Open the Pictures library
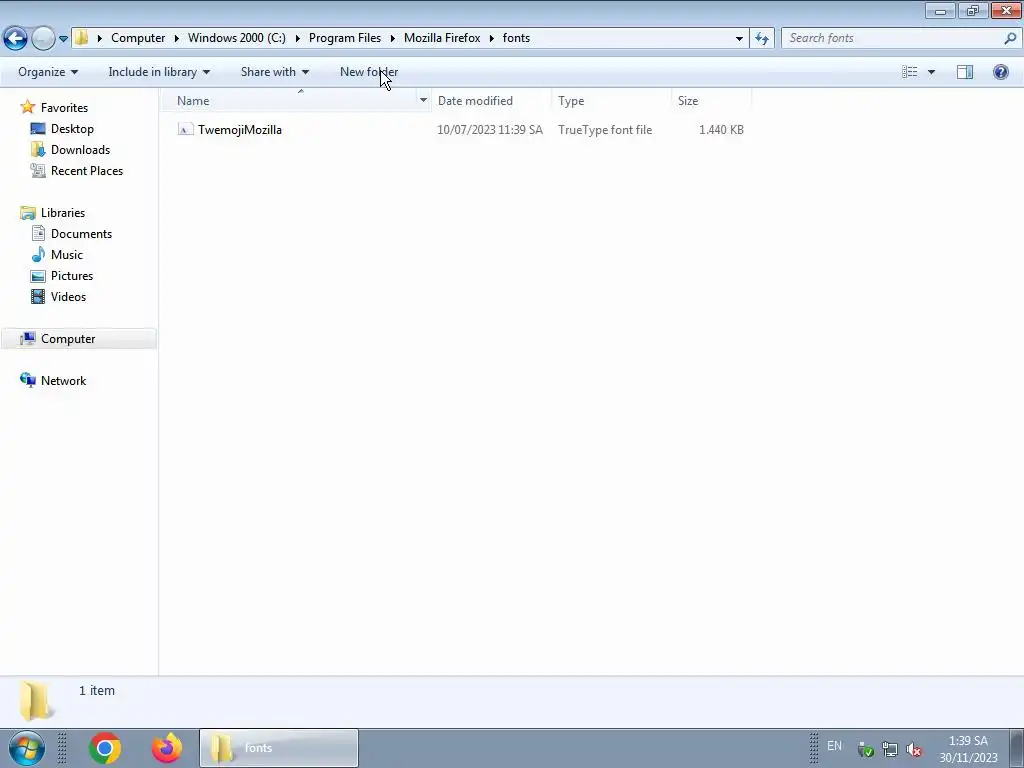 (72, 275)
